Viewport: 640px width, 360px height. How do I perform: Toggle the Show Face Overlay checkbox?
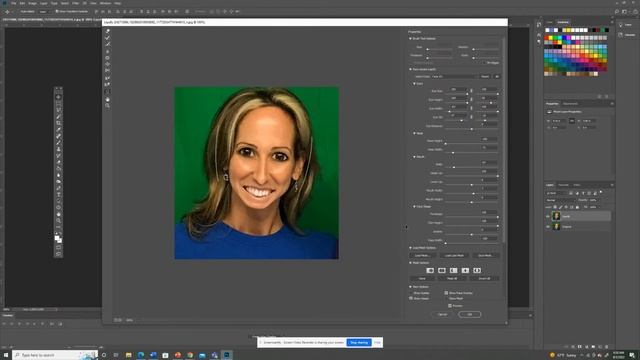pos(446,293)
